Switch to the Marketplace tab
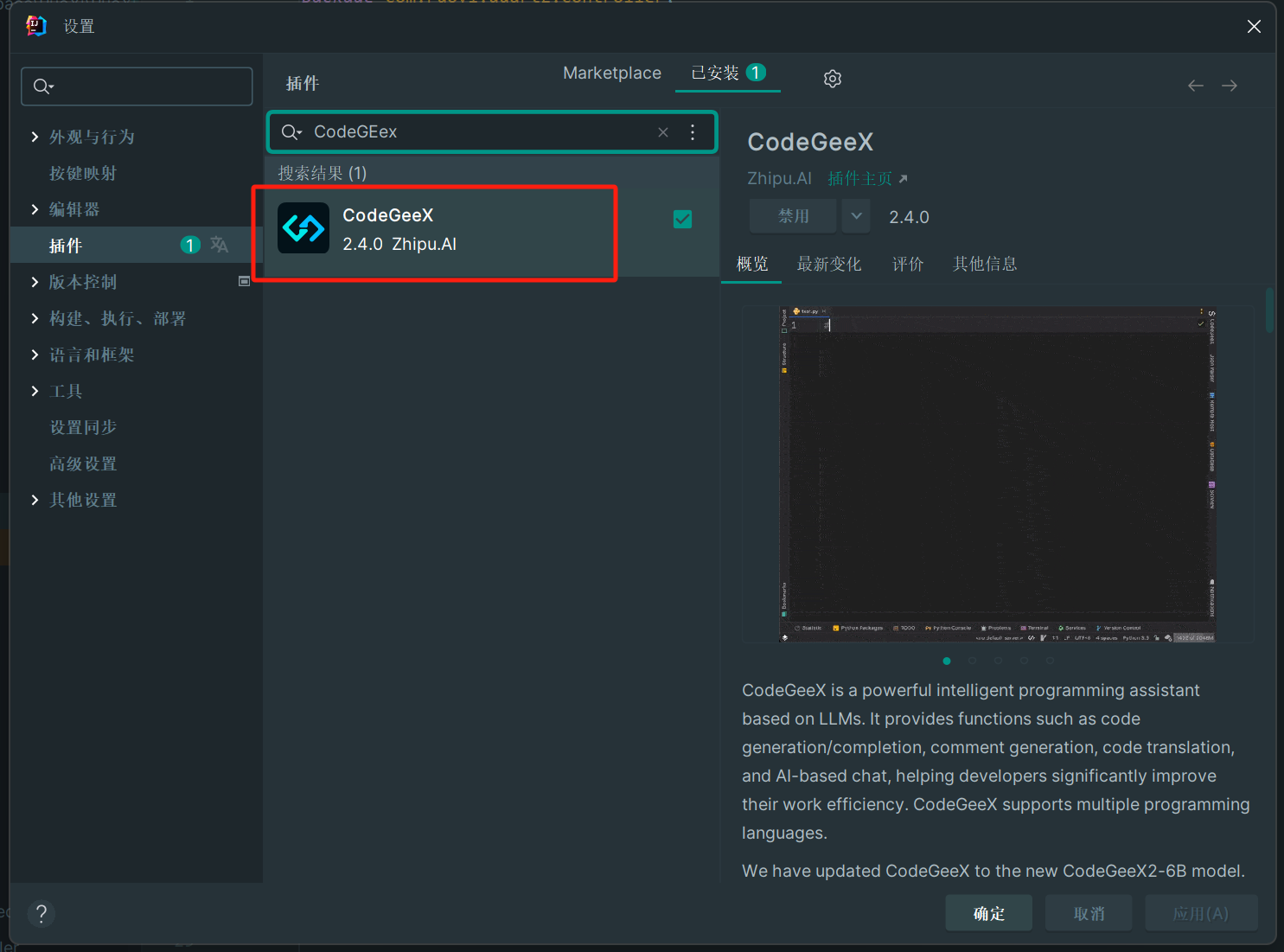This screenshot has height=952, width=1284. (x=612, y=73)
